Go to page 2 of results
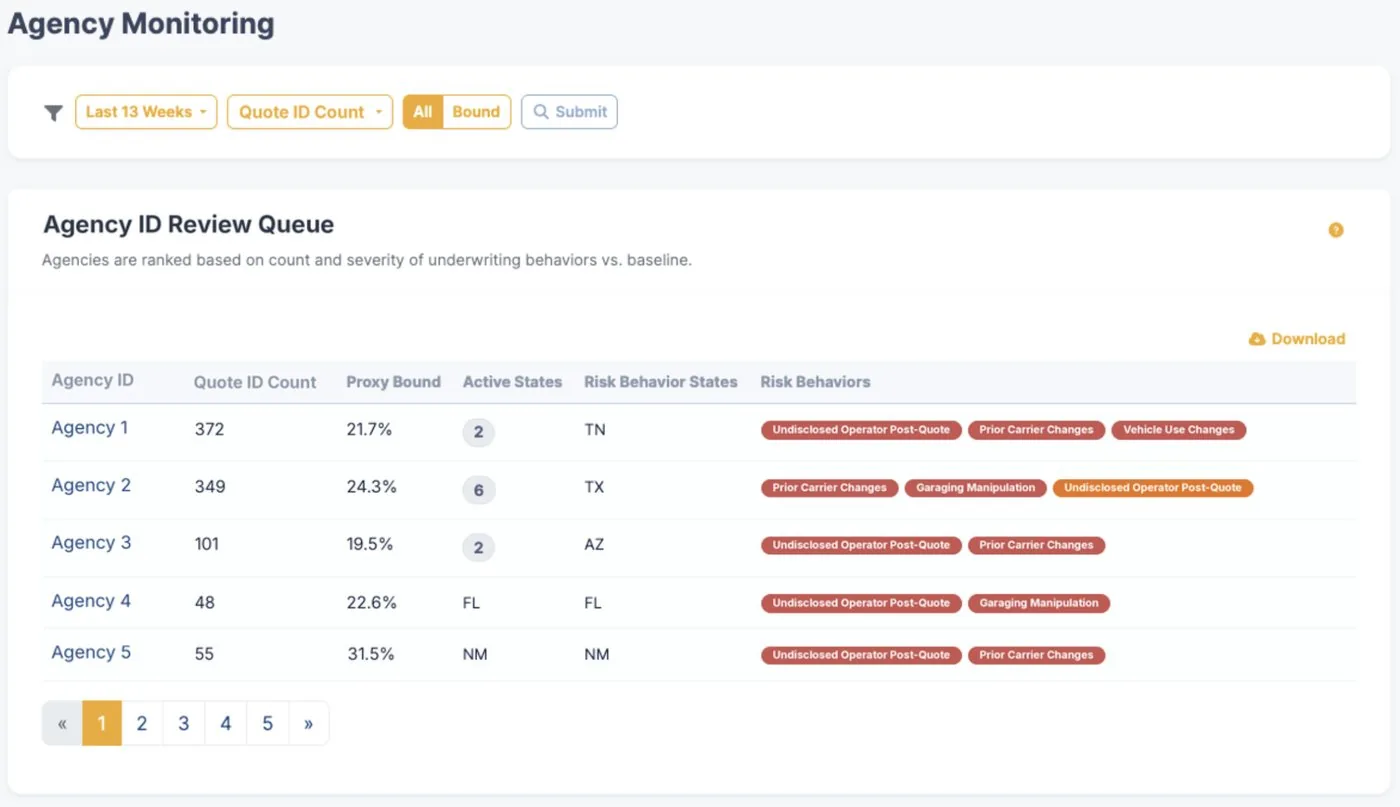This screenshot has width=1400, height=807. pos(142,723)
